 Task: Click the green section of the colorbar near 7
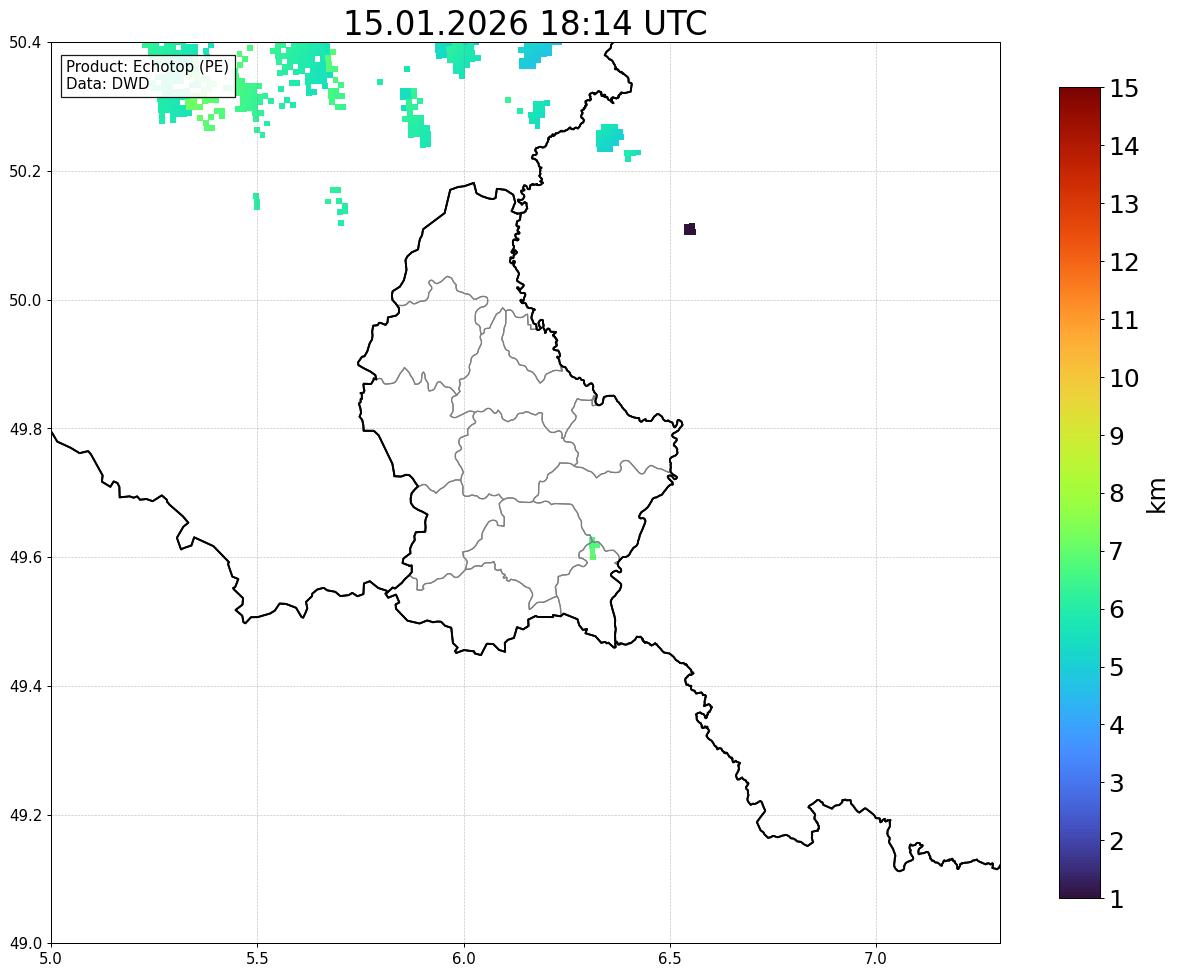pos(1080,551)
